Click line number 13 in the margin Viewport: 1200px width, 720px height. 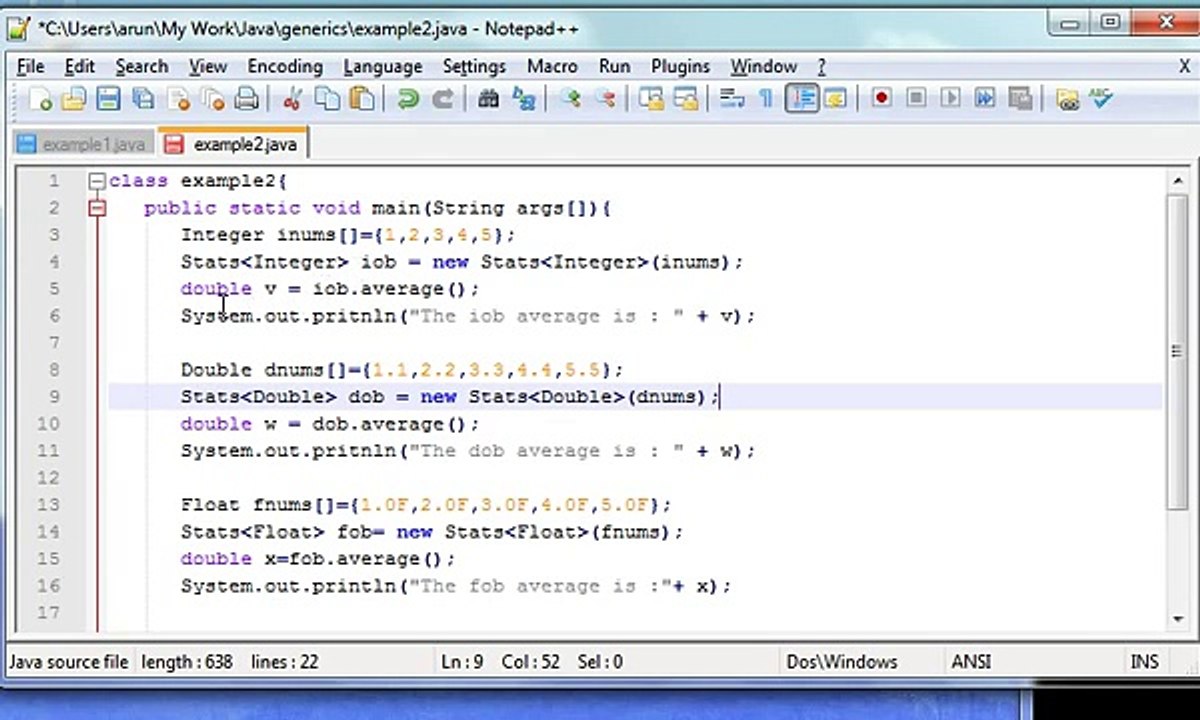pos(49,505)
